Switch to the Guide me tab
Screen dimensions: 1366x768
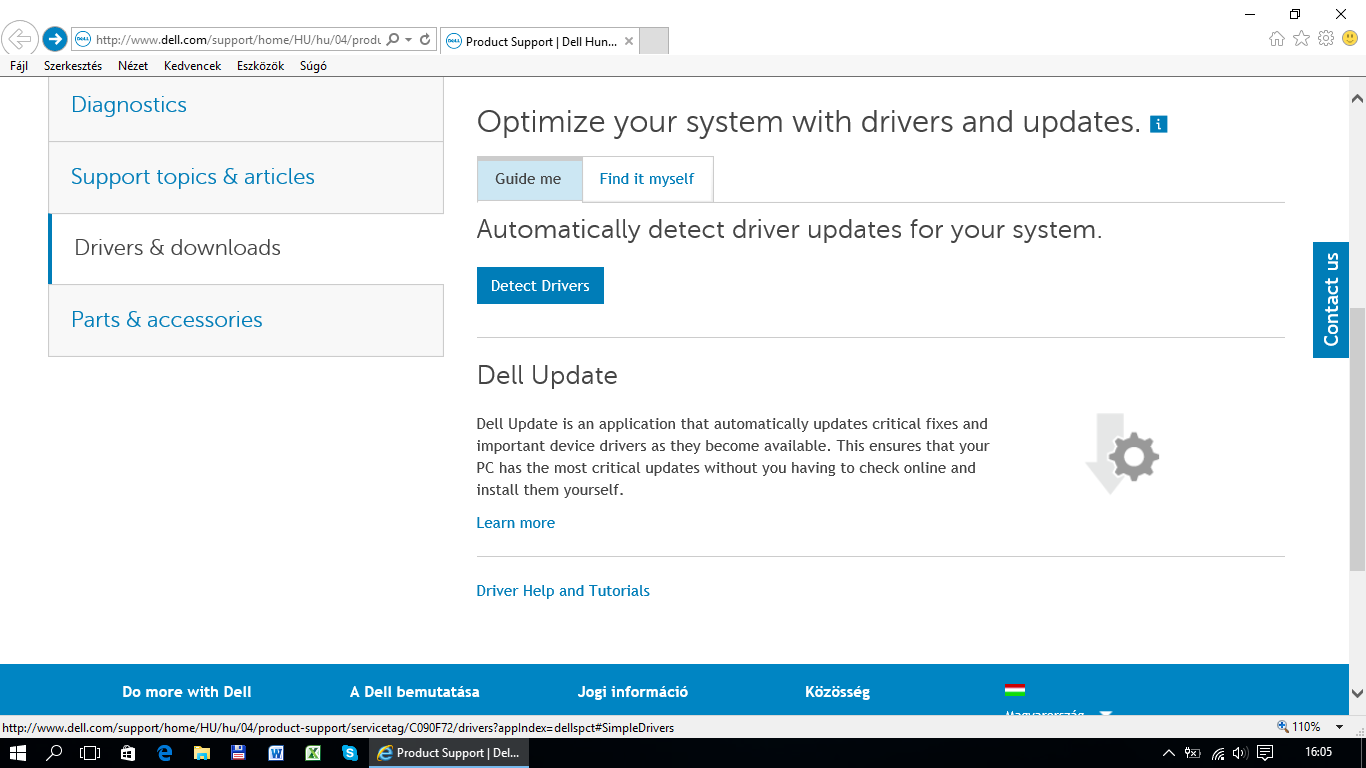[529, 179]
